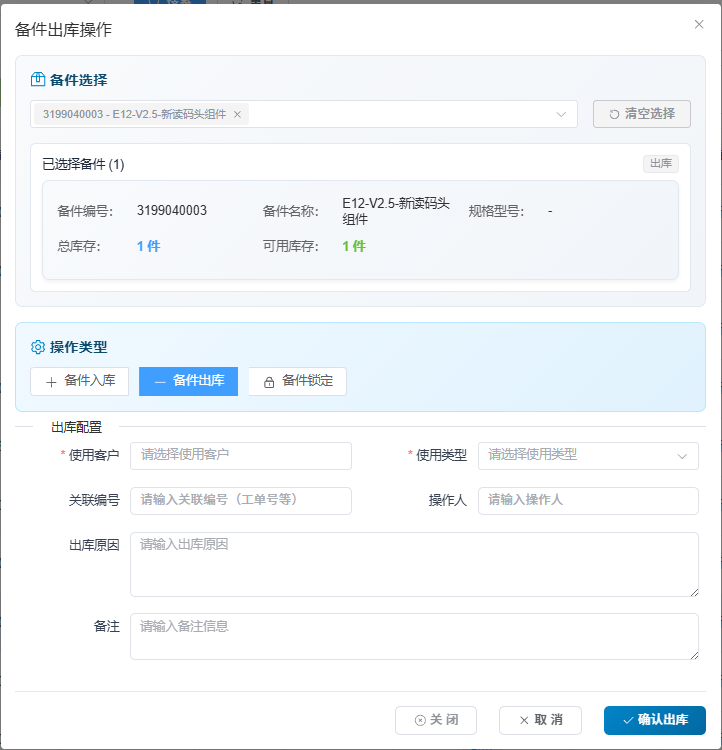Click the 备注 text area
Viewport: 722px width, 750px height.
[413, 636]
